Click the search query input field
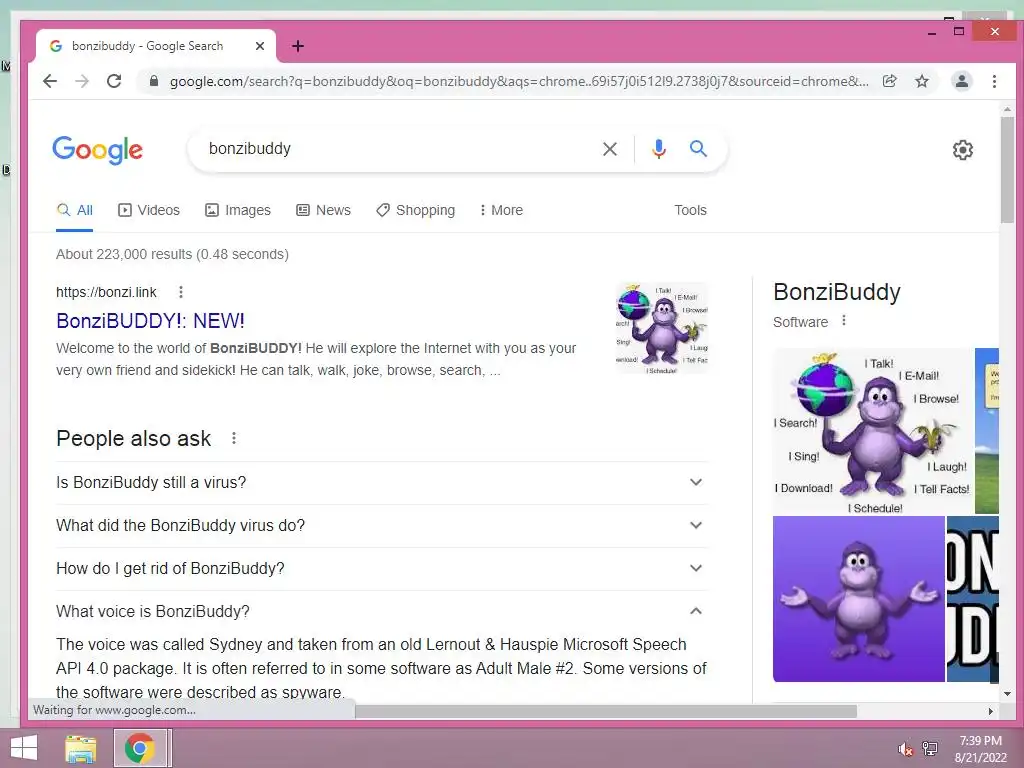This screenshot has height=768, width=1024. [x=398, y=149]
